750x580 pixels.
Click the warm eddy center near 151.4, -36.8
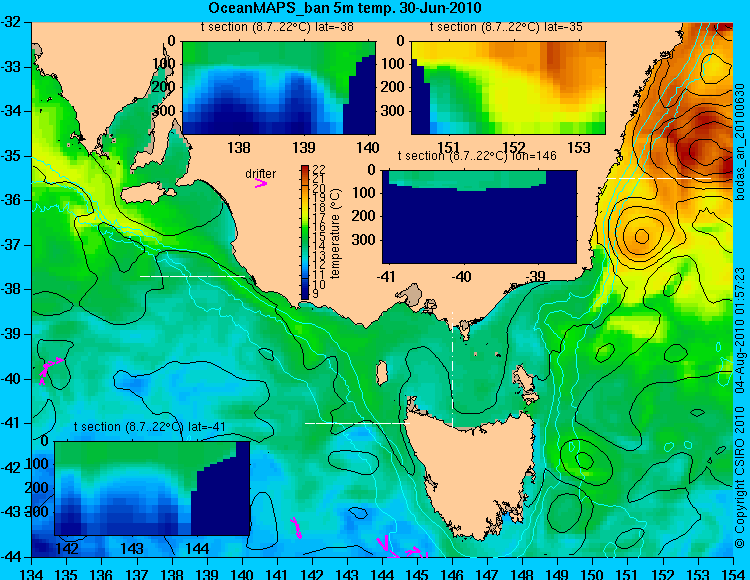pos(642,236)
